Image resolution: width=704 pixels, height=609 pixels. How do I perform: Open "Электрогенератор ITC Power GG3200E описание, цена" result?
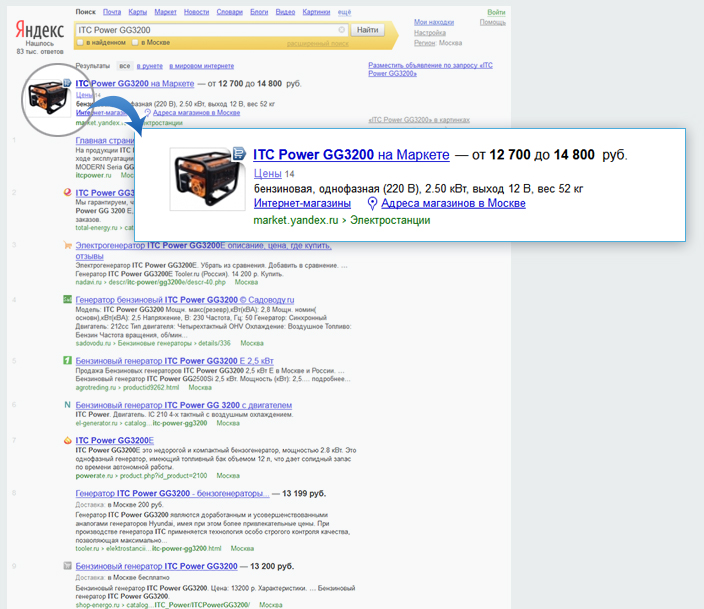pyautogui.click(x=203, y=251)
